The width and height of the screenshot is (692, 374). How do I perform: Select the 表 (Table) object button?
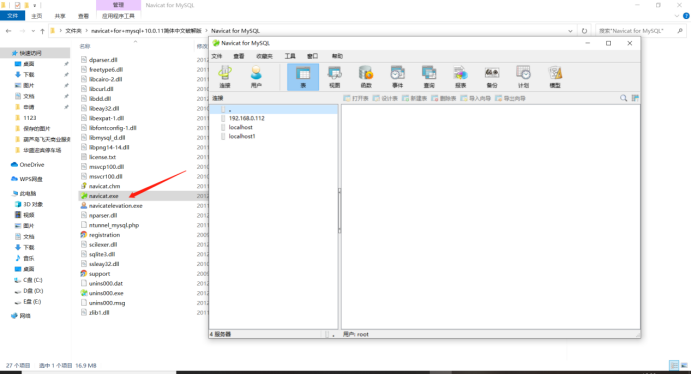tap(303, 77)
